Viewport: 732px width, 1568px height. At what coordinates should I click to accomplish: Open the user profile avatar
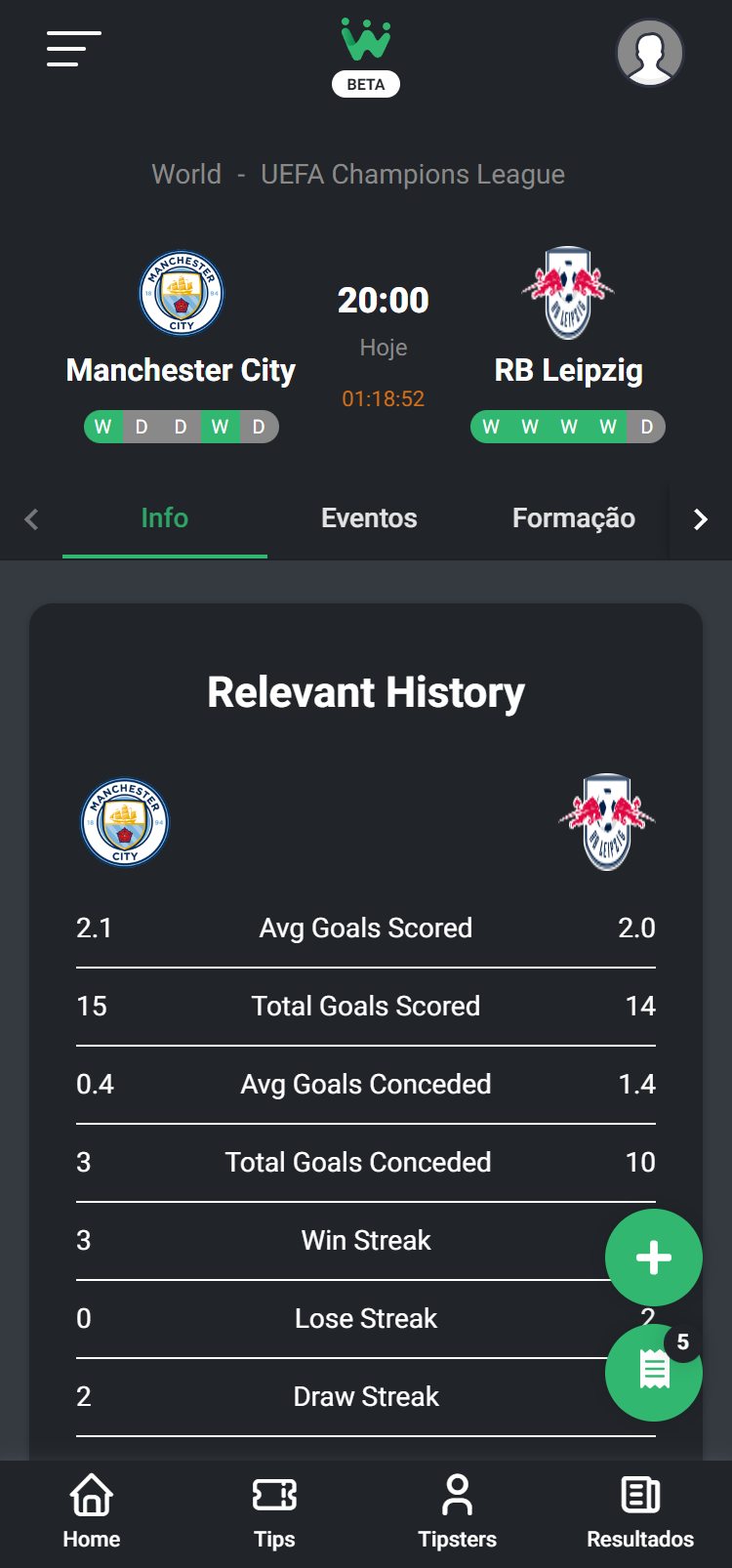[649, 53]
